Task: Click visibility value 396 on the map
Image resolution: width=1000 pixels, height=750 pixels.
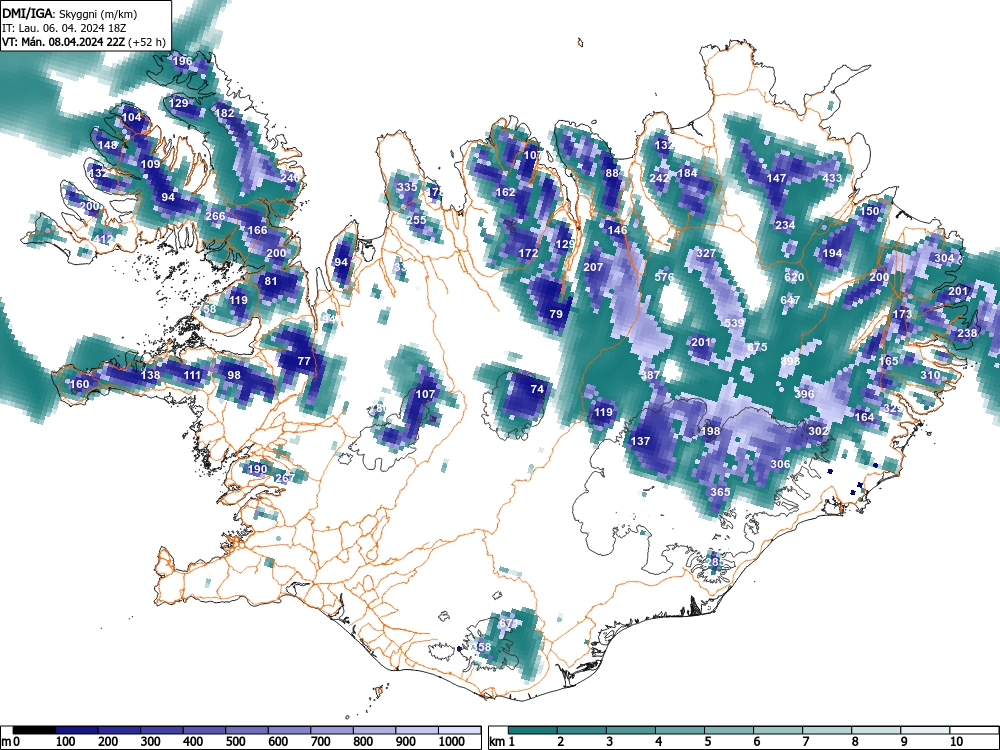Action: click(x=804, y=393)
